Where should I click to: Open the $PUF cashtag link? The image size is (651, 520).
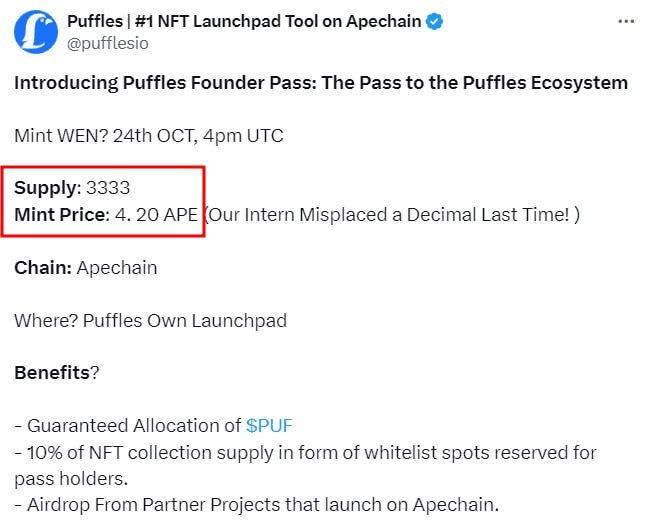[x=269, y=426]
